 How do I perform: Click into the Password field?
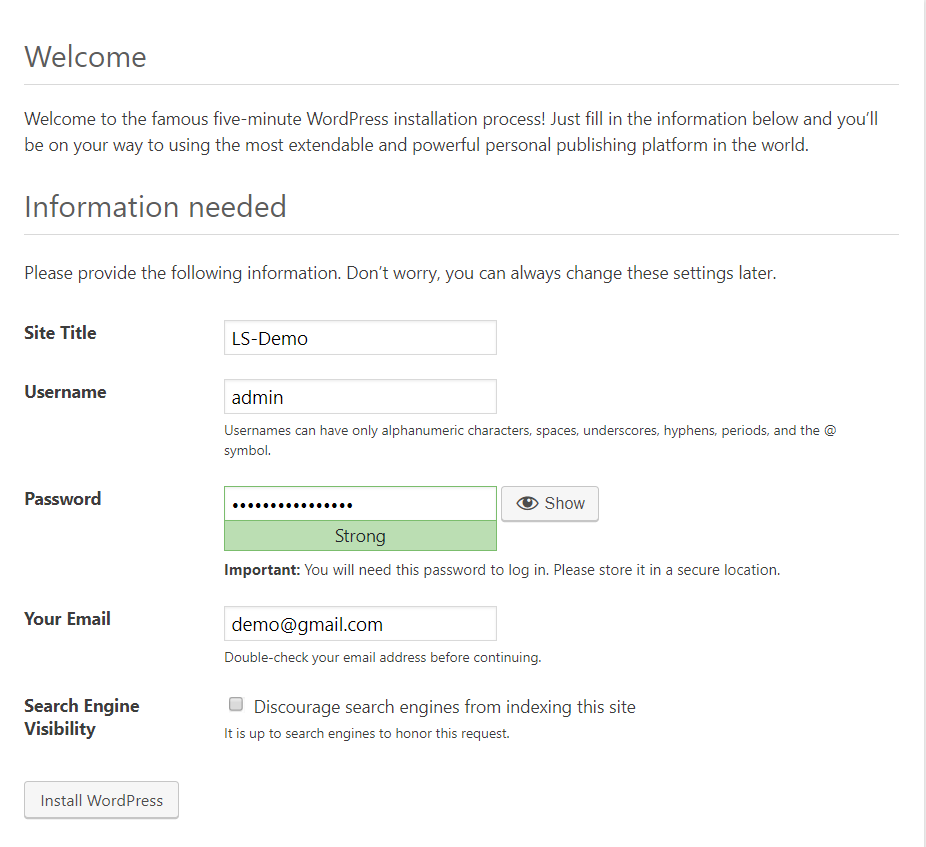tap(360, 504)
